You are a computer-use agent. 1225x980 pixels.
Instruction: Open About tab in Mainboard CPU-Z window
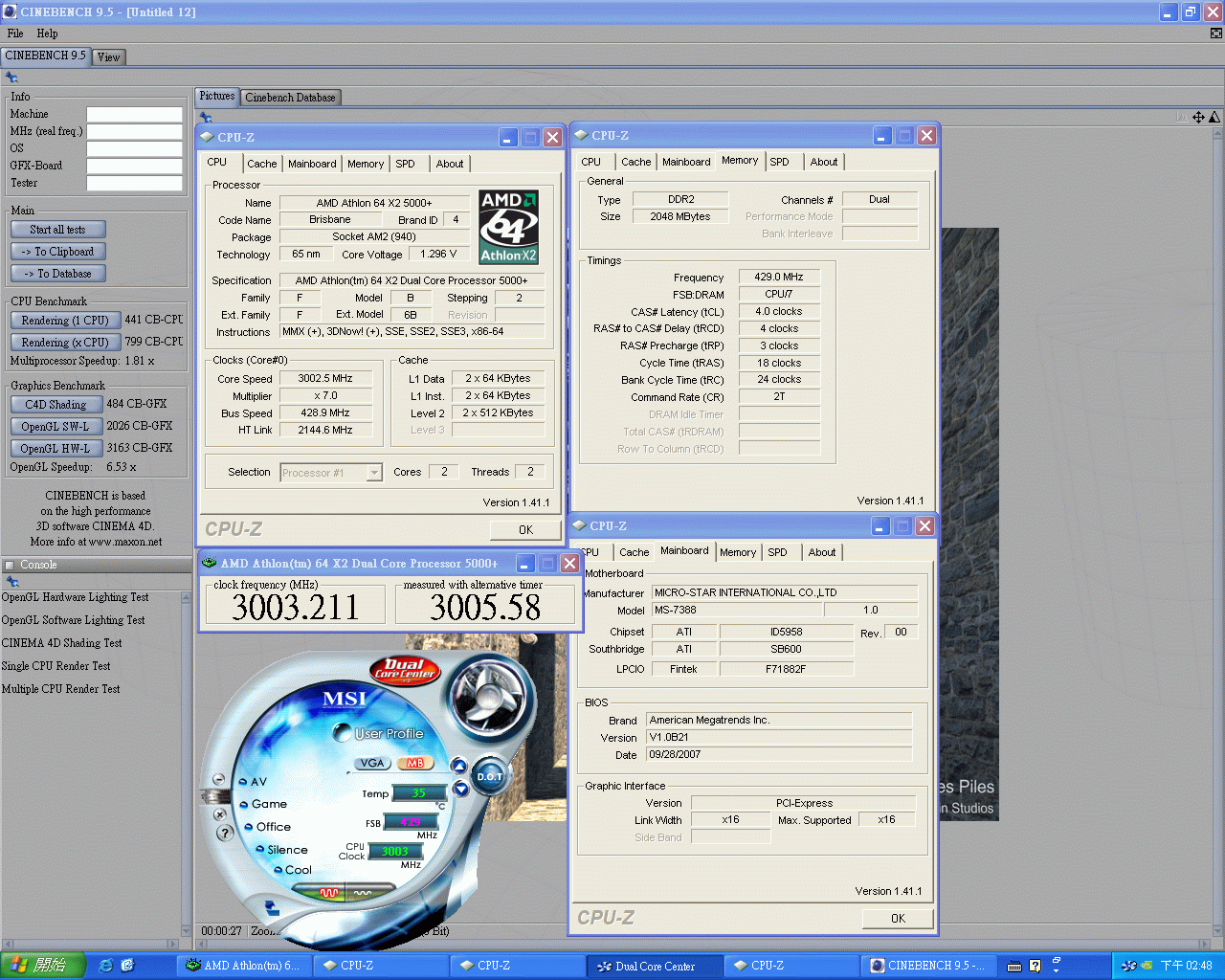click(822, 552)
